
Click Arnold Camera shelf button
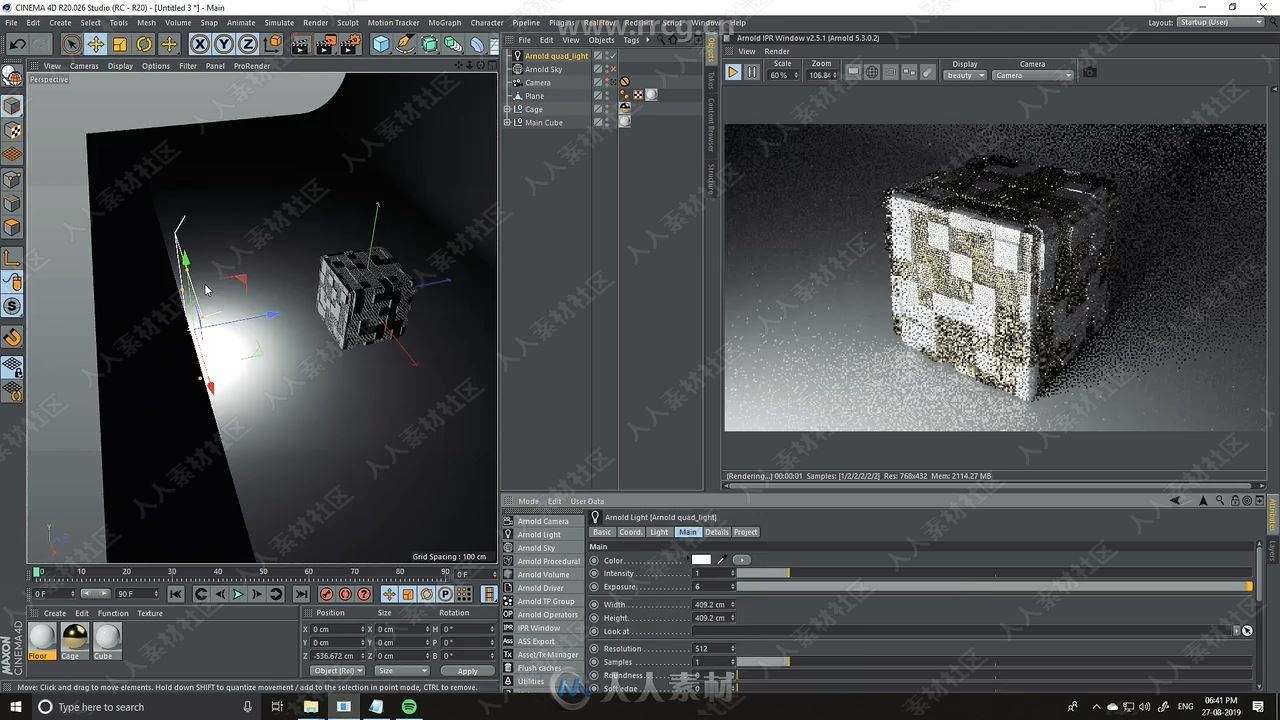click(542, 521)
